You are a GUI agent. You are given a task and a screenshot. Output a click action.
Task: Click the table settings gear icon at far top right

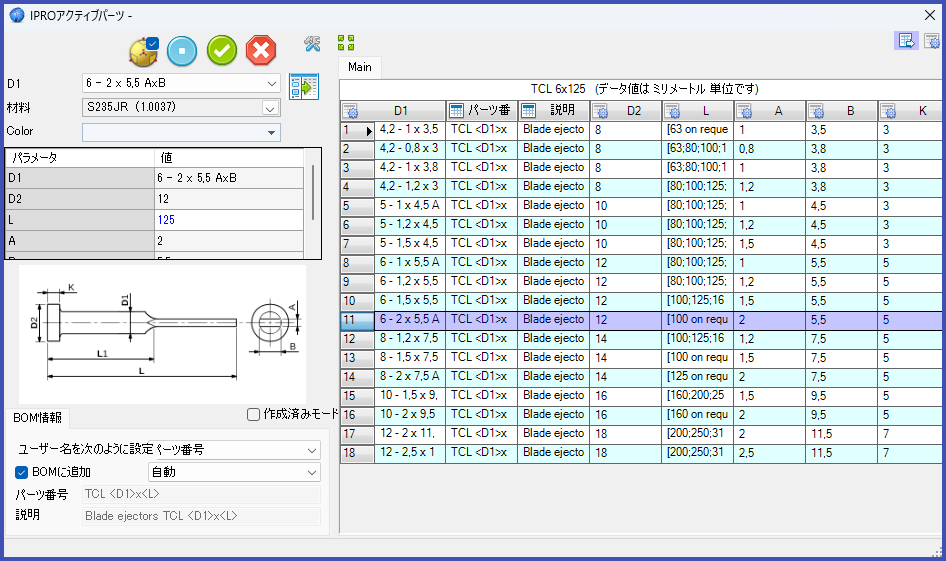click(x=931, y=41)
